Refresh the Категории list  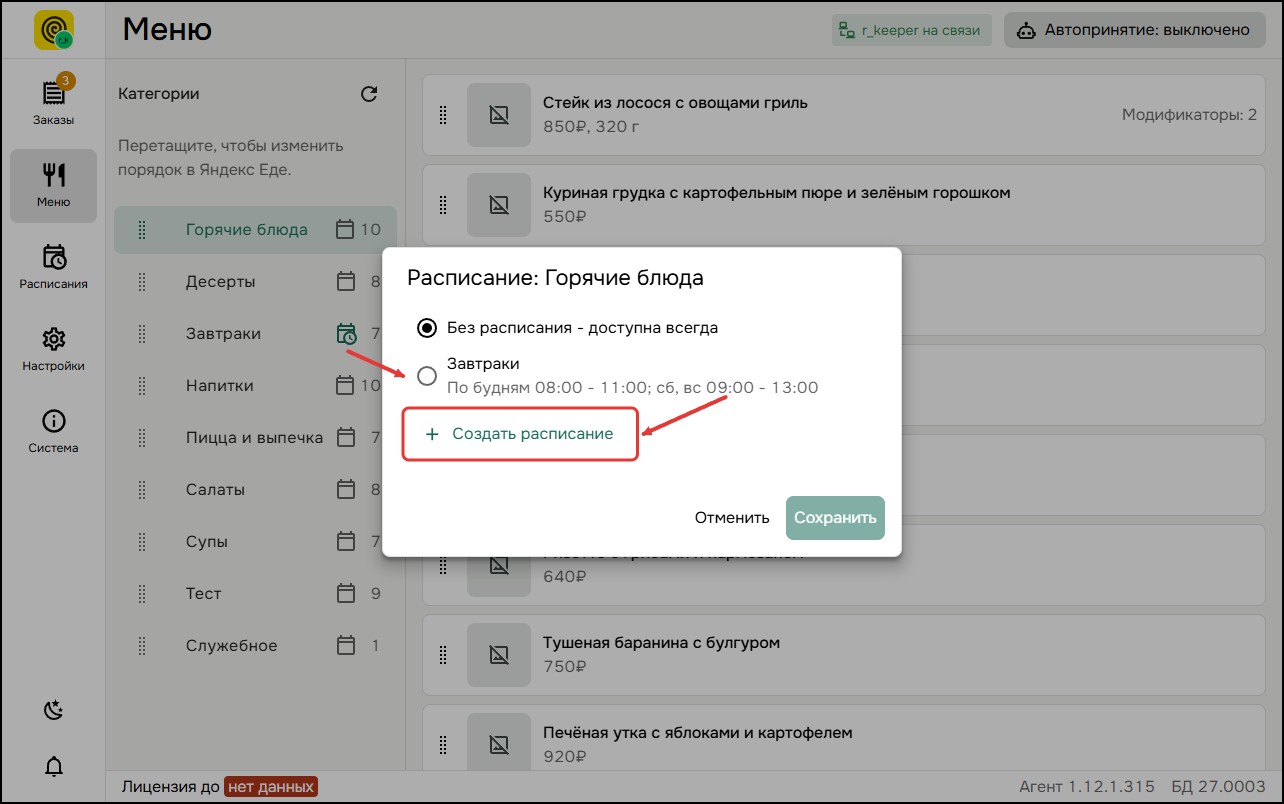(369, 94)
